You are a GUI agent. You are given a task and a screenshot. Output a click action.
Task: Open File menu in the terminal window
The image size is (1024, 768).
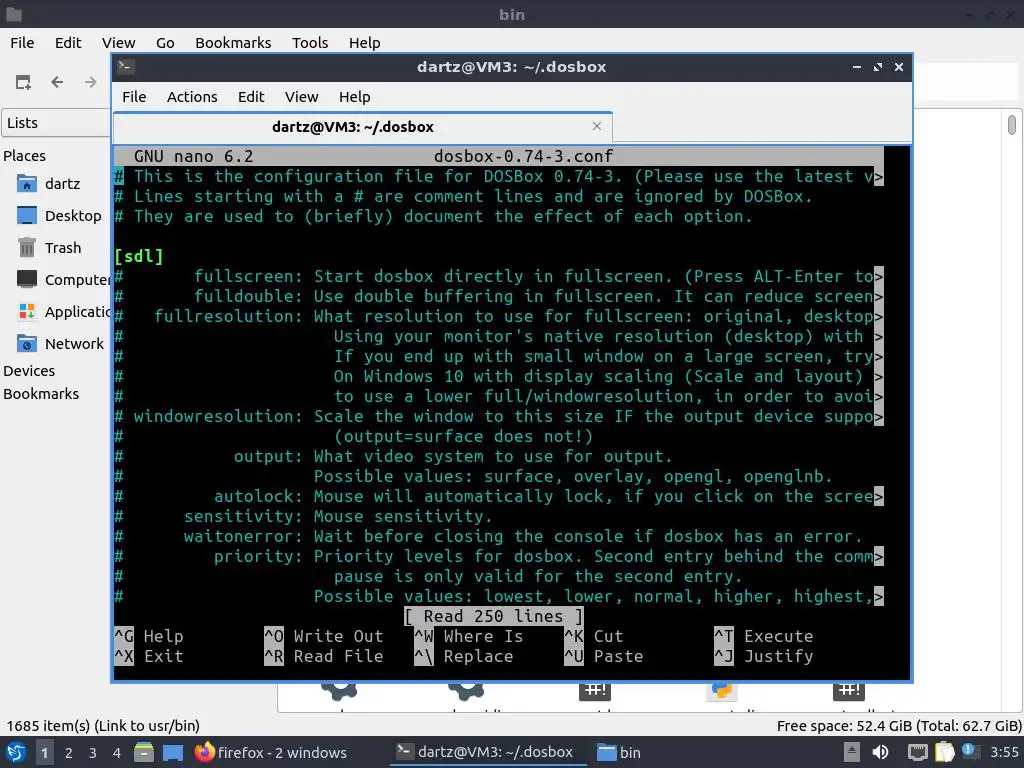[x=134, y=97]
